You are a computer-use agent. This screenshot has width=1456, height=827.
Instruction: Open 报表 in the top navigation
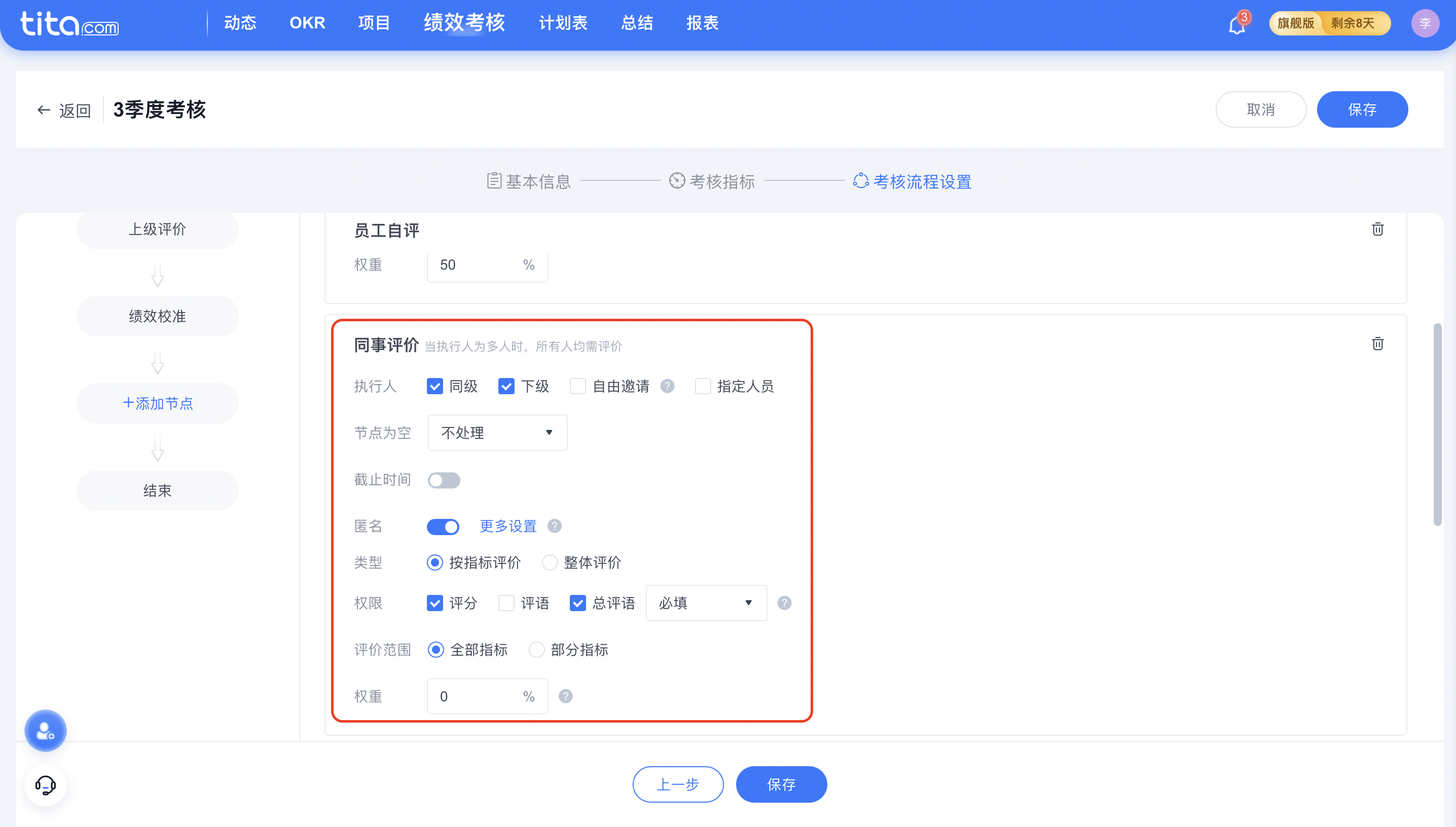(x=702, y=23)
